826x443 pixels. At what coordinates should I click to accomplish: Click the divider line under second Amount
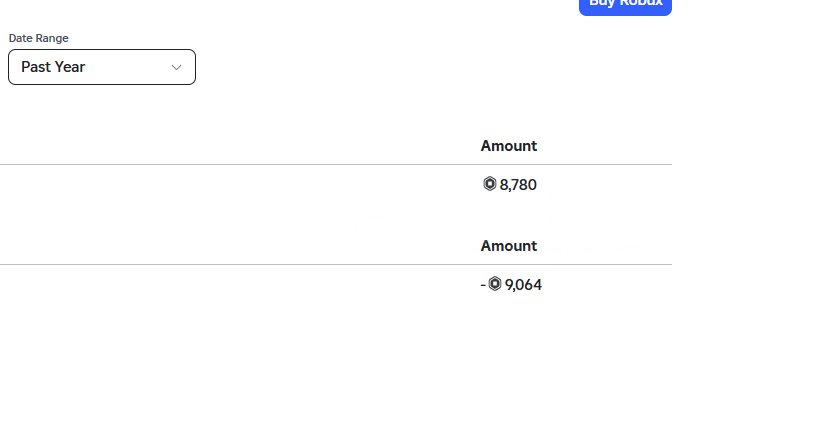336,264
